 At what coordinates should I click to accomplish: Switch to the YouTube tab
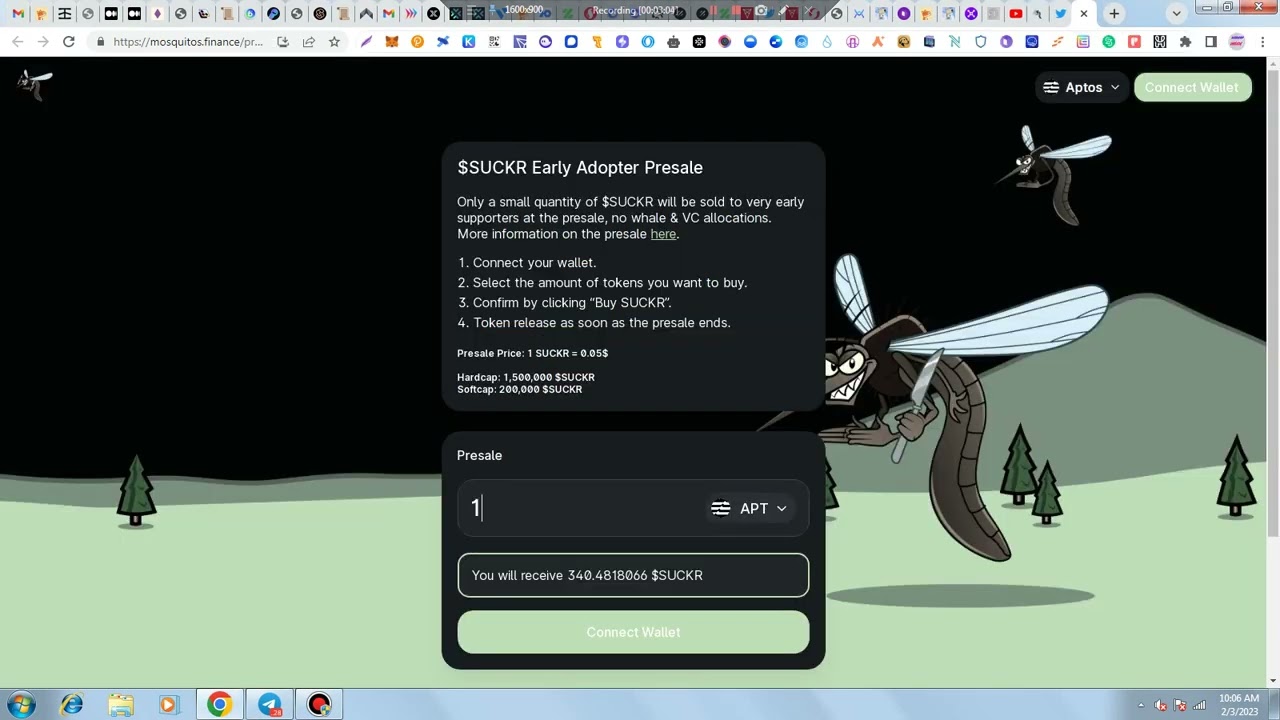(x=1016, y=13)
